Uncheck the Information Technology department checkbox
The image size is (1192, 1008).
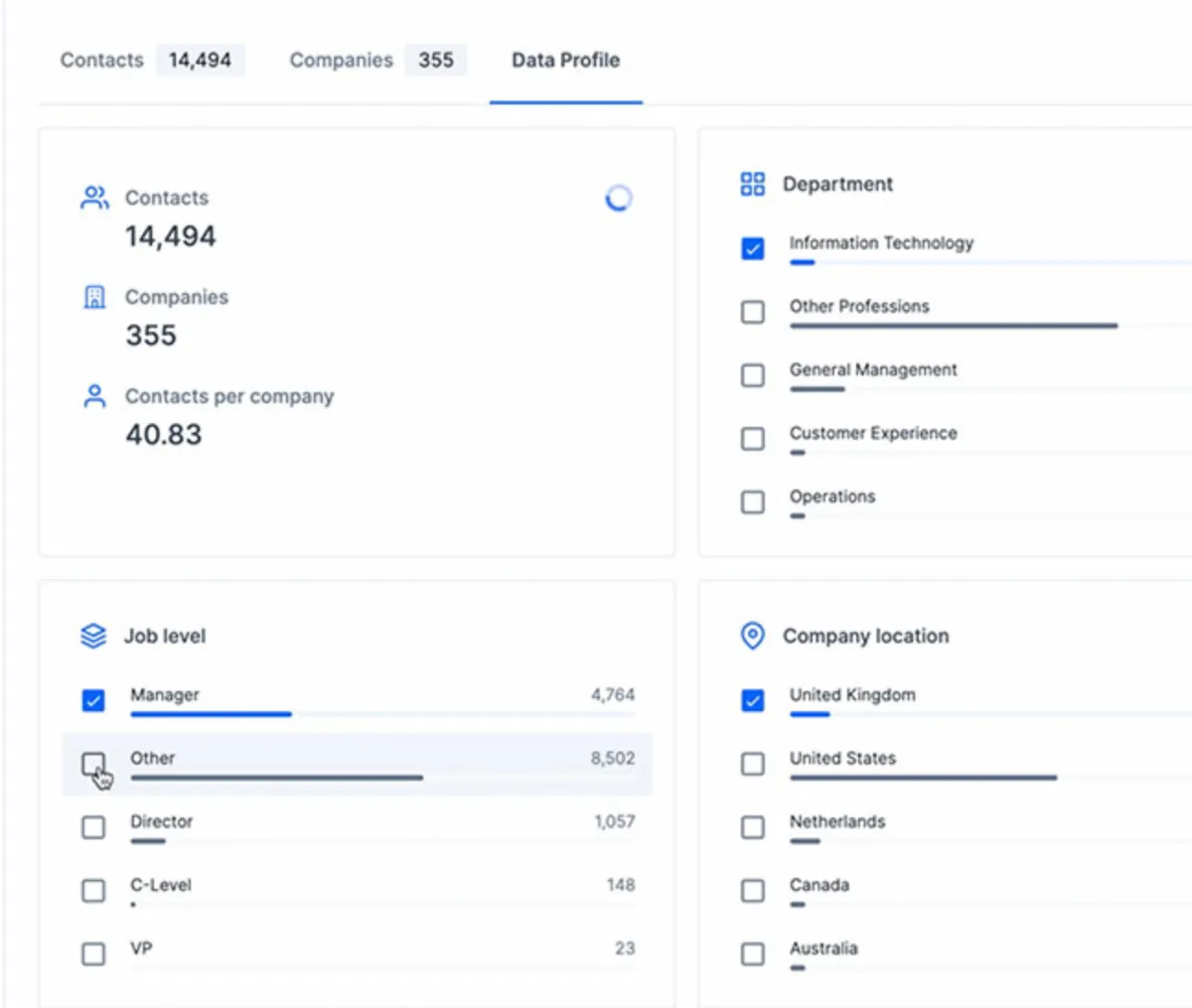[x=753, y=248]
